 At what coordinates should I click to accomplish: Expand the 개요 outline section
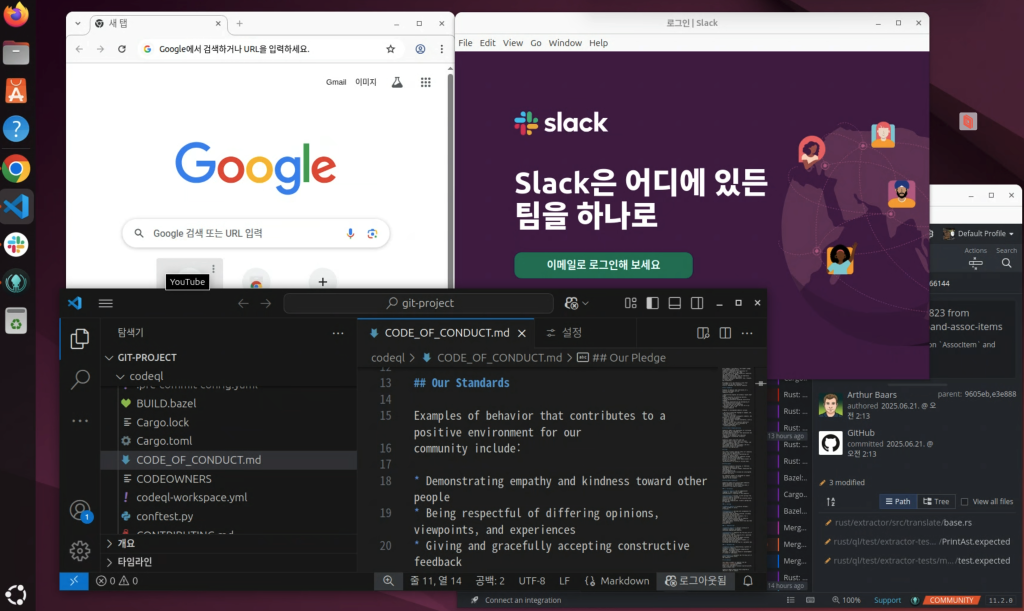pyautogui.click(x=109, y=543)
